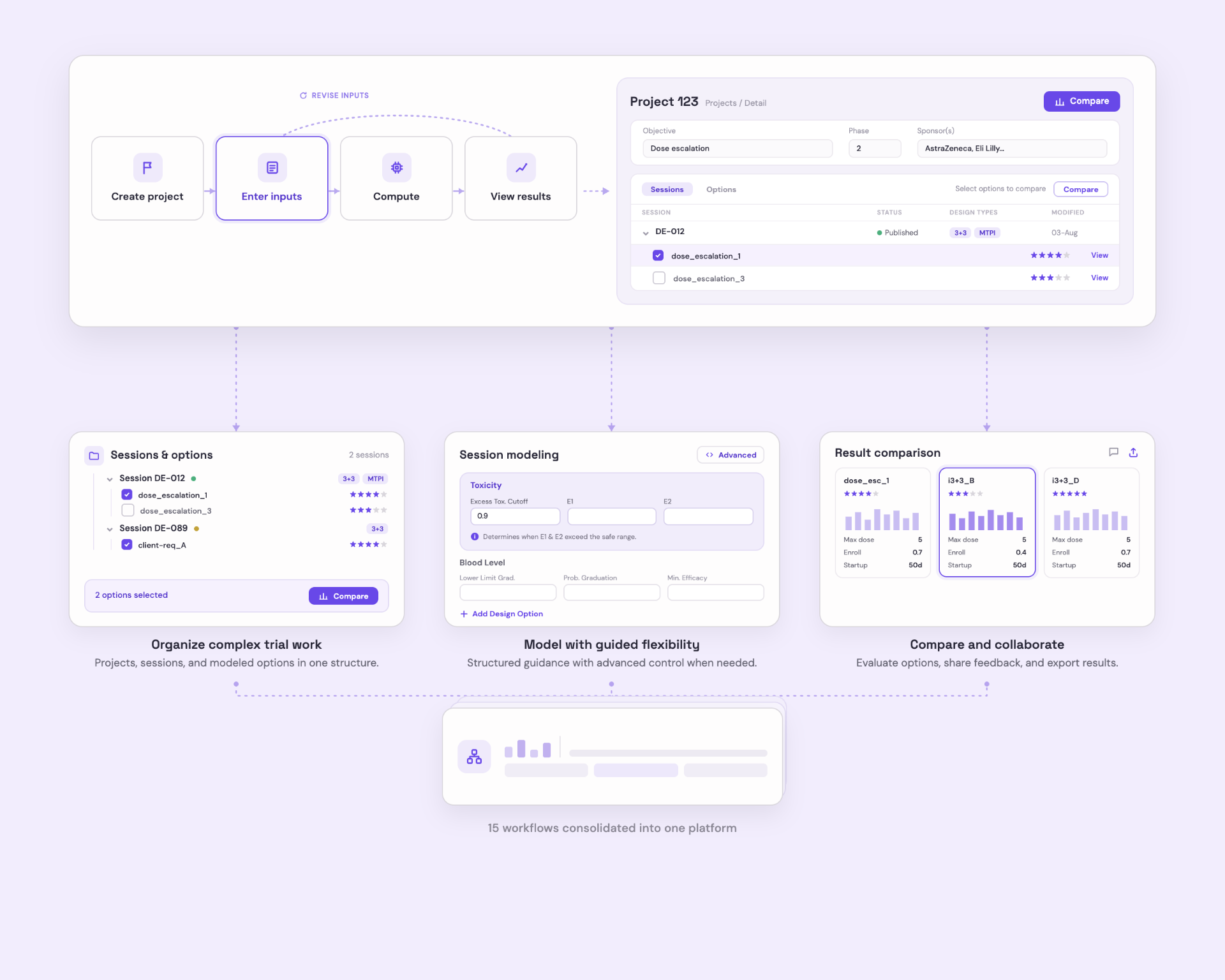The width and height of the screenshot is (1225, 980).
Task: Click the MTPI tag in DE-012 table row
Action: coord(987,233)
